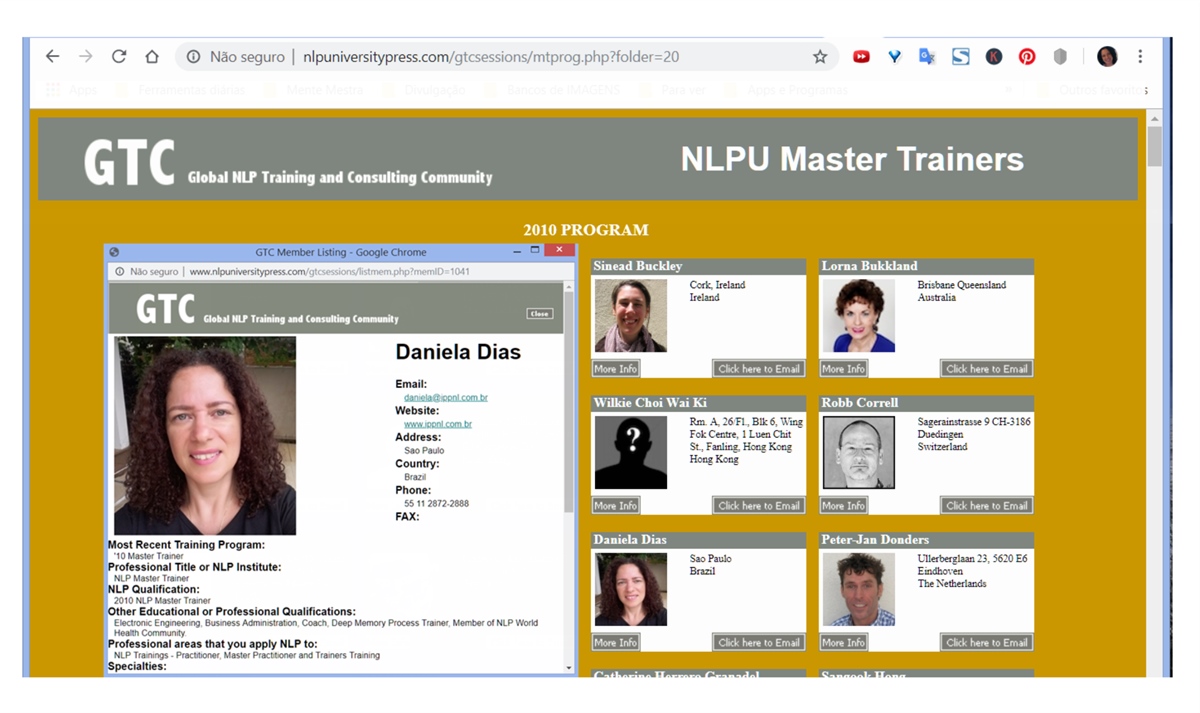Open More Info on Daniela Dias card
The image size is (1200, 713).
[x=615, y=643]
